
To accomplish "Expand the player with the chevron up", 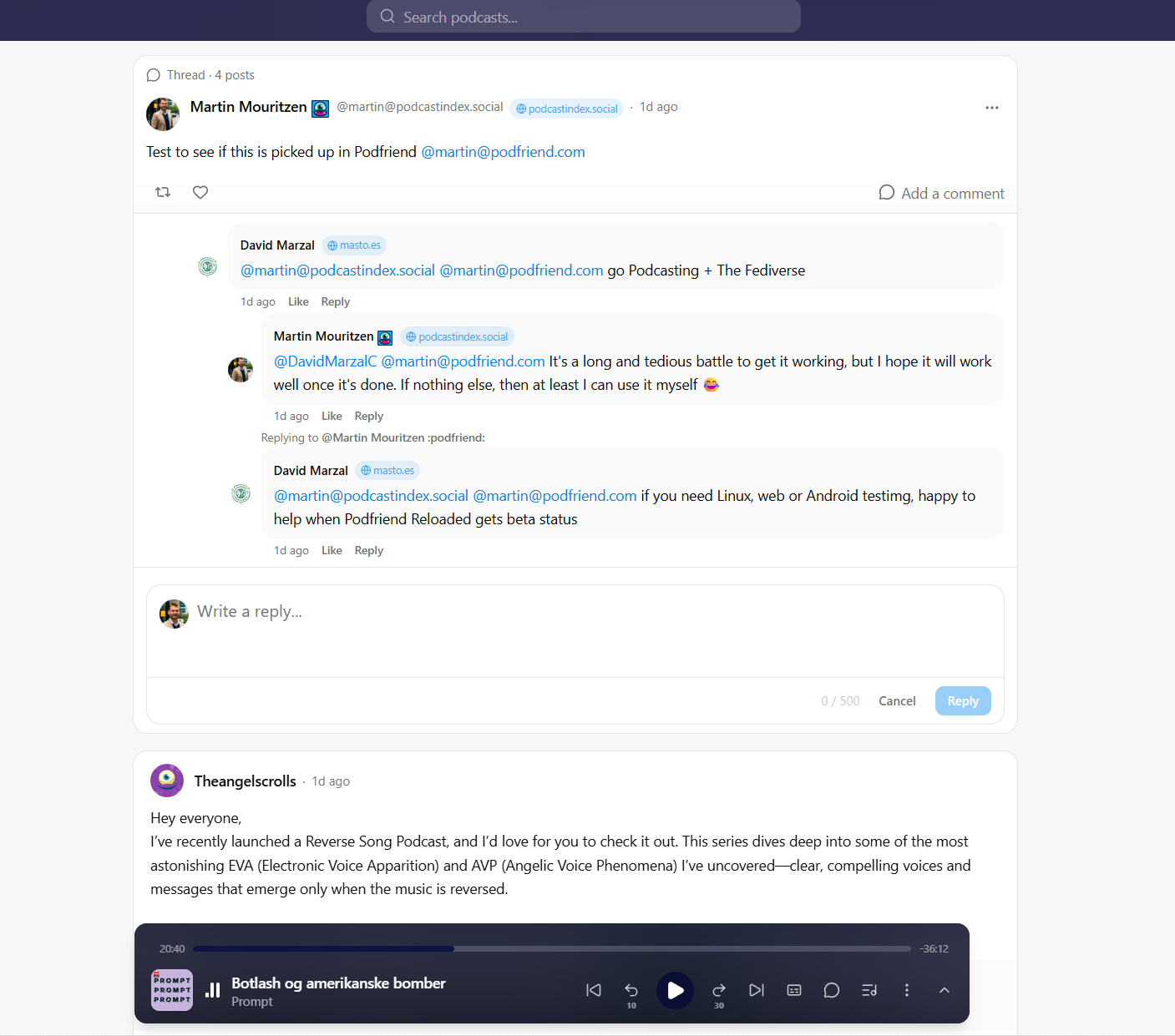I will (x=945, y=990).
